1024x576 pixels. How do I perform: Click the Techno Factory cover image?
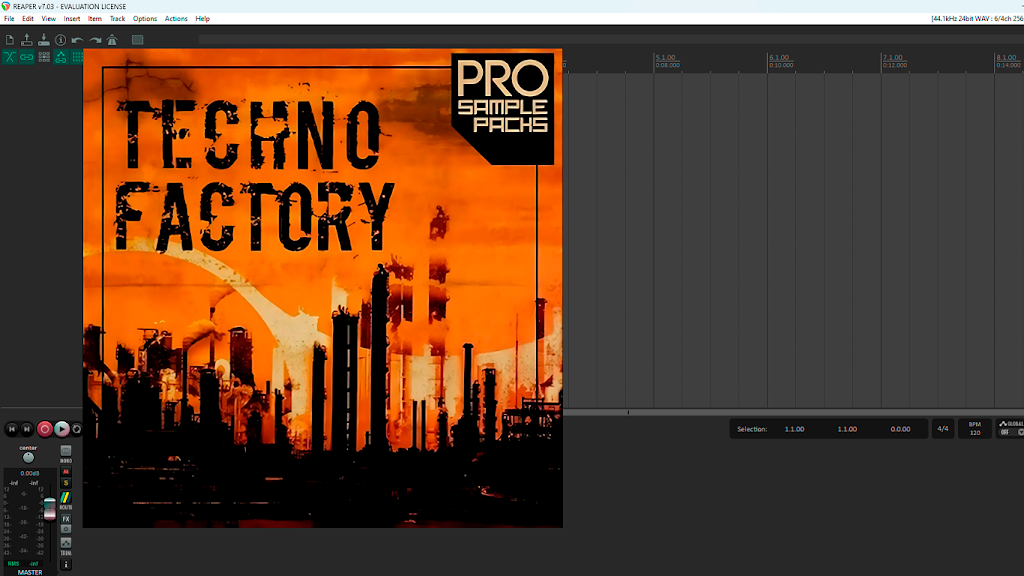pos(323,288)
